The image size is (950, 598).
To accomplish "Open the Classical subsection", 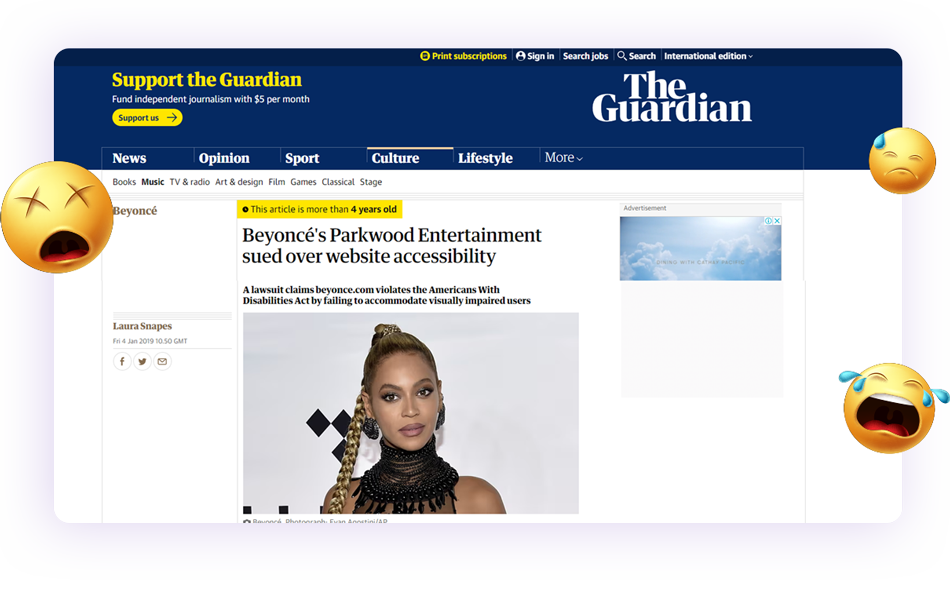I will tap(338, 182).
